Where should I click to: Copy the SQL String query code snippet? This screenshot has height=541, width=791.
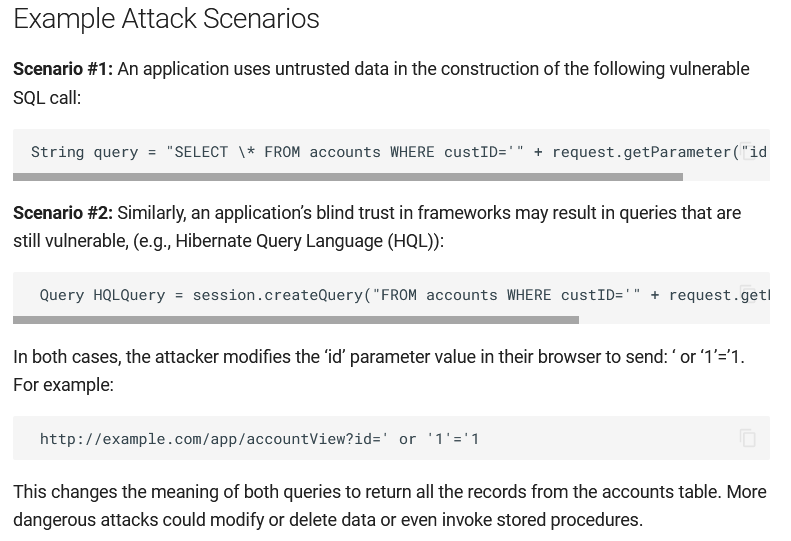(747, 151)
